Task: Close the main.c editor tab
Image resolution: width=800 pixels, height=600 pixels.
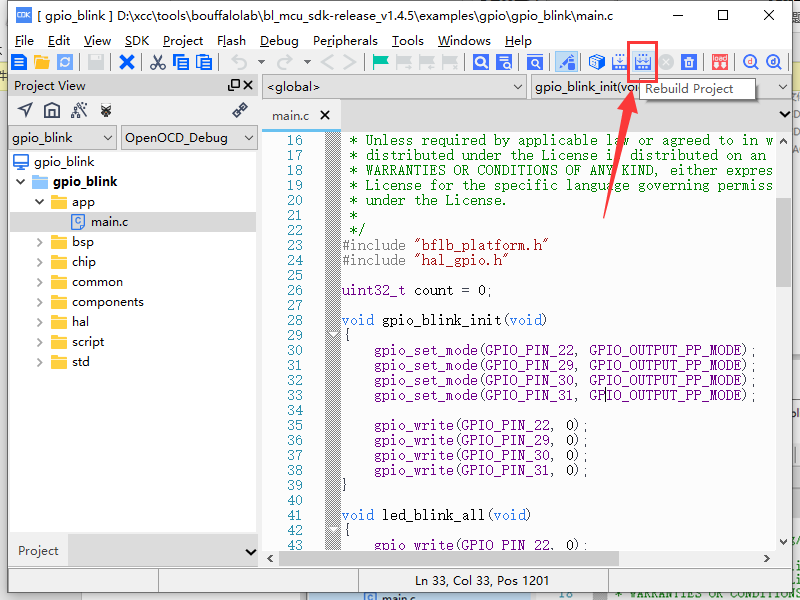Action: pos(324,116)
